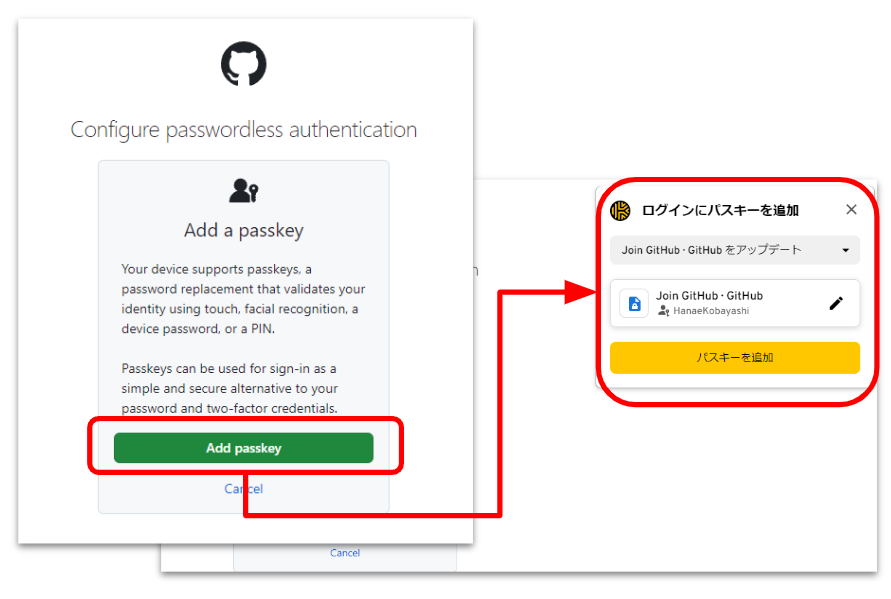Click the small passkey user icon beside HanaeKobayashi
The image size is (891, 599).
coord(663,311)
